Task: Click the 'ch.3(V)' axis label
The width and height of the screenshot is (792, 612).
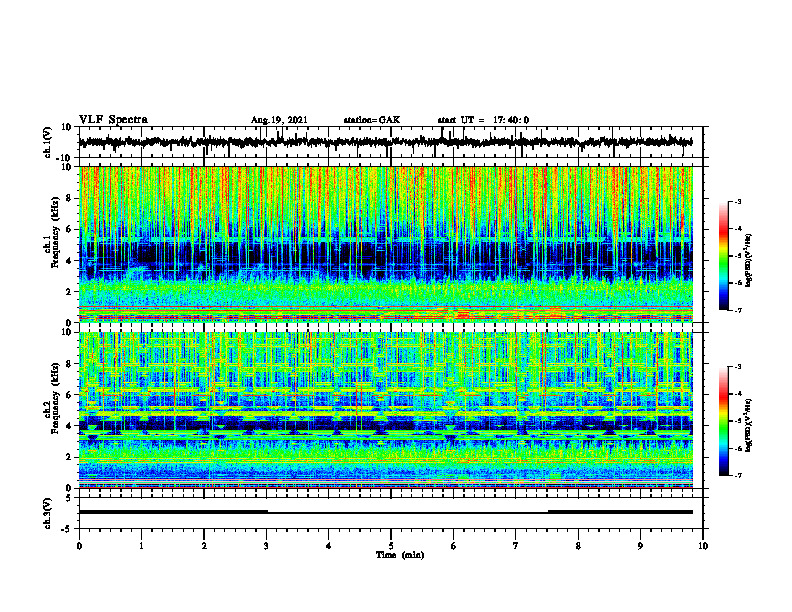Action: [48, 514]
